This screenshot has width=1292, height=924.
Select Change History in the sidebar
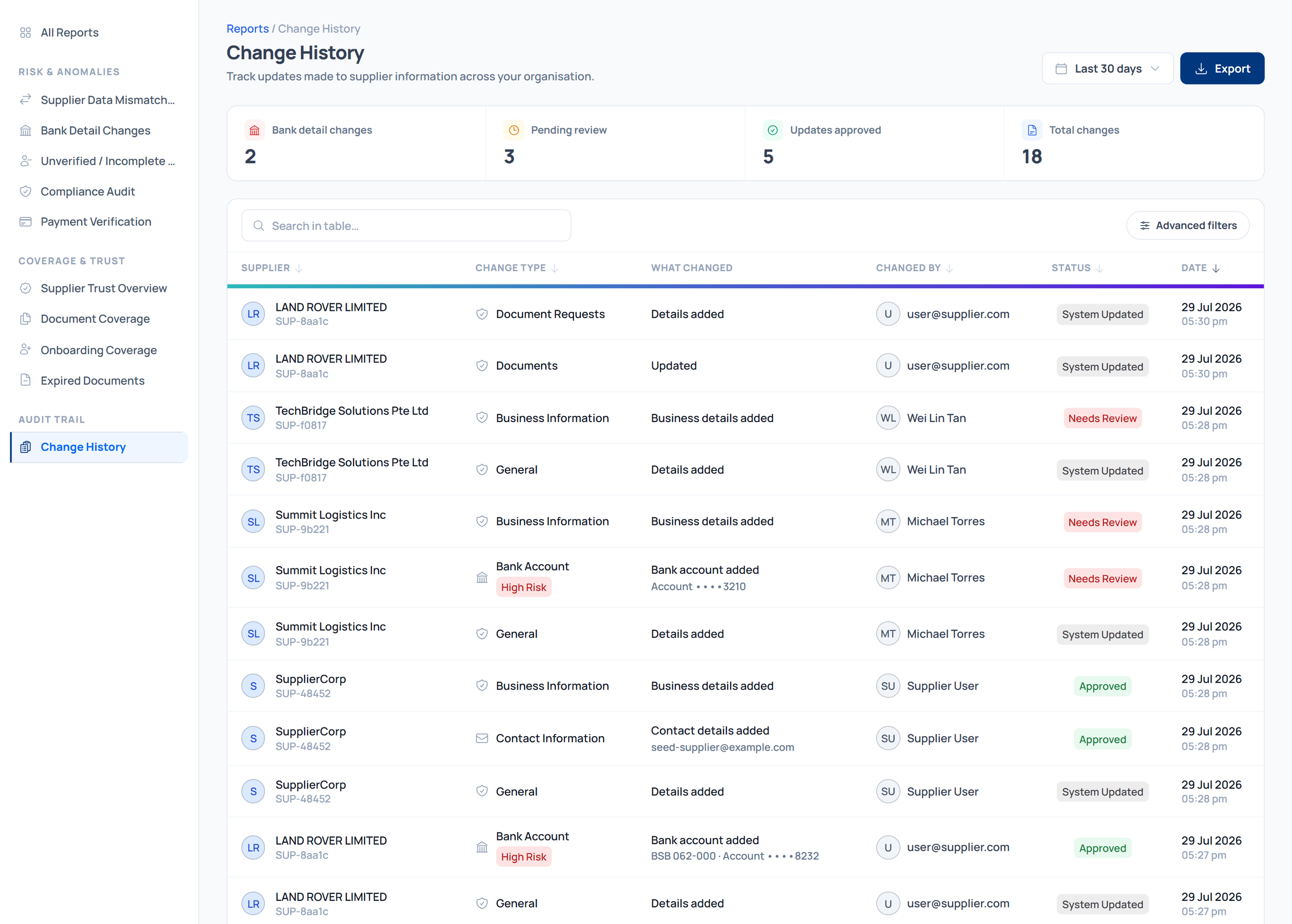point(99,447)
